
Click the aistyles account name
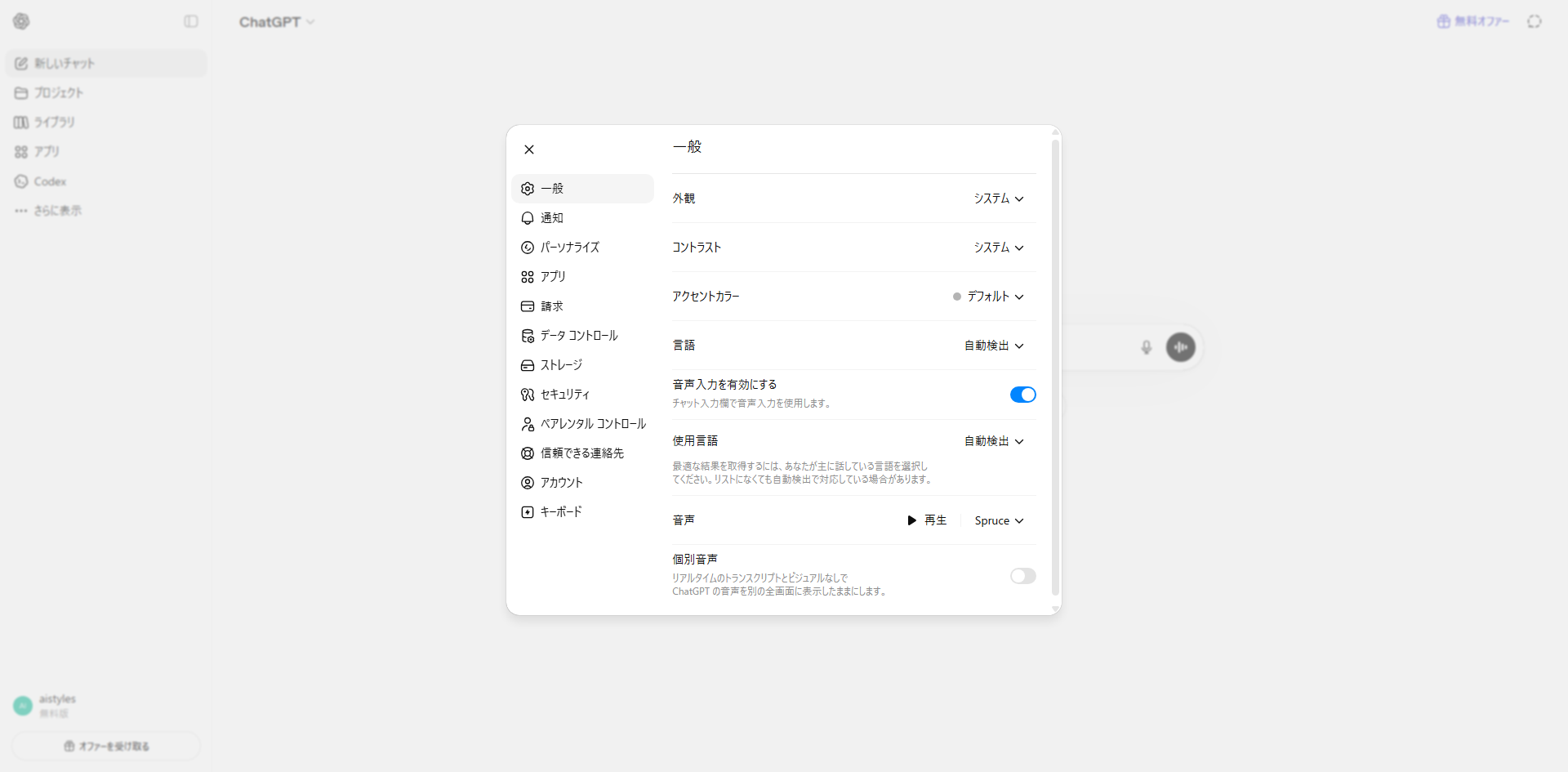pos(57,699)
